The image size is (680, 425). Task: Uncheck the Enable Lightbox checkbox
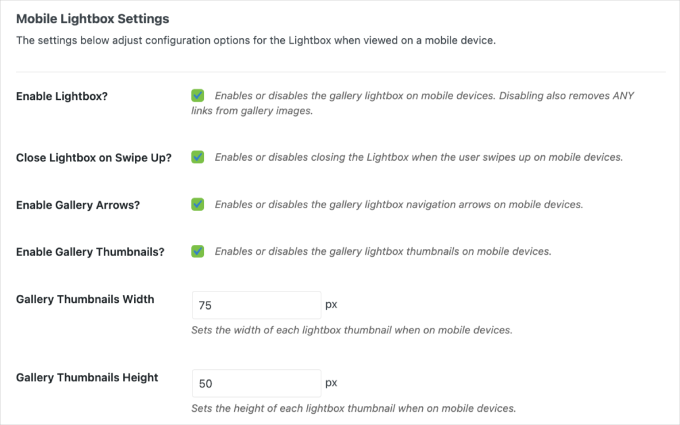(198, 96)
